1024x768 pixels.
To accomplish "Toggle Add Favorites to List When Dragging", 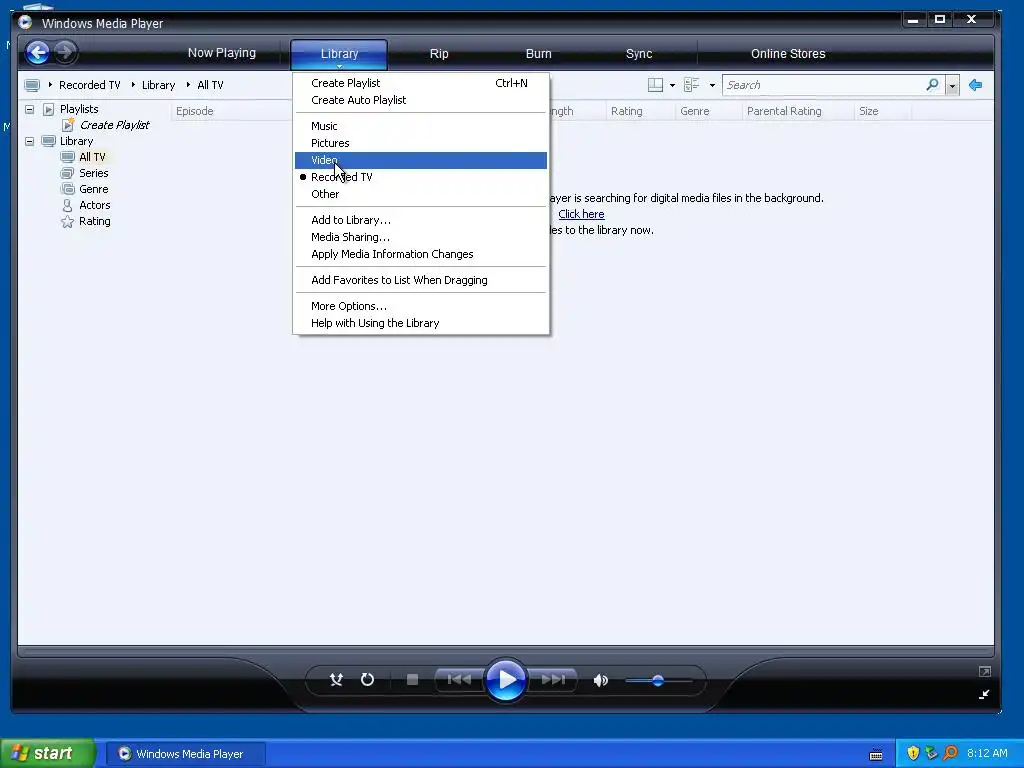I will pos(421,280).
